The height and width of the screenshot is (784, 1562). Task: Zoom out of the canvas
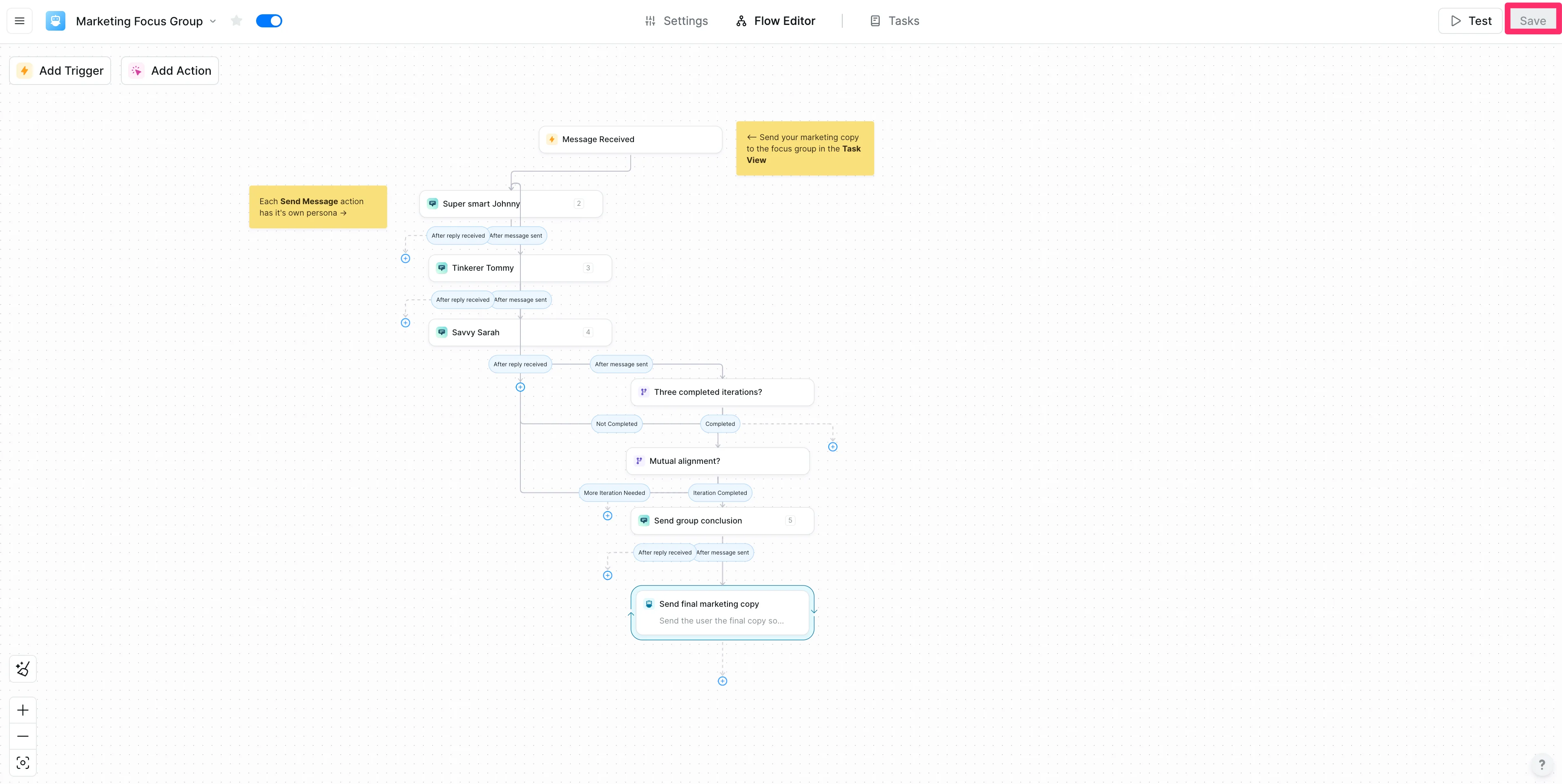click(x=23, y=736)
